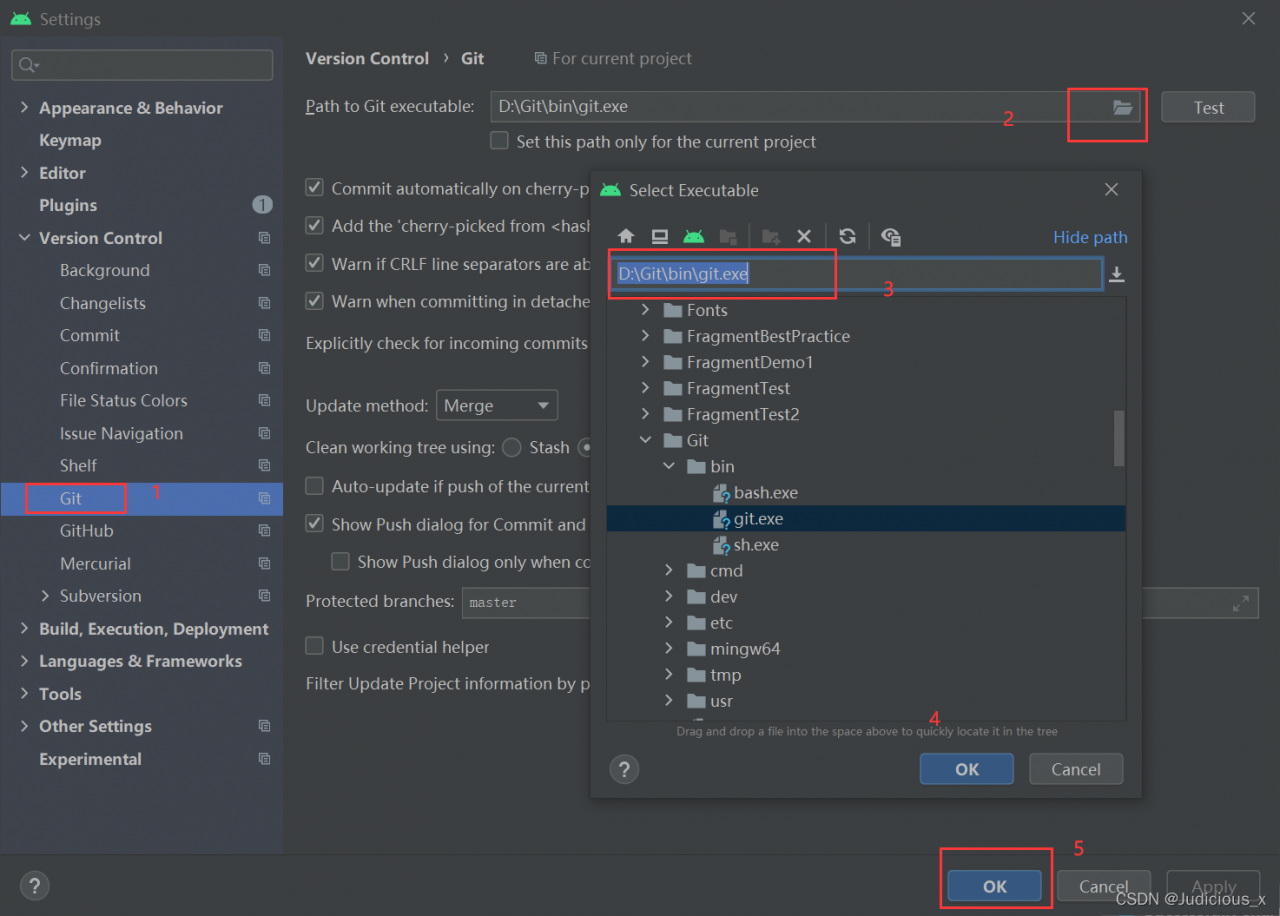This screenshot has height=916, width=1280.
Task: Click the path text field in Select Executable
Action: (856, 274)
